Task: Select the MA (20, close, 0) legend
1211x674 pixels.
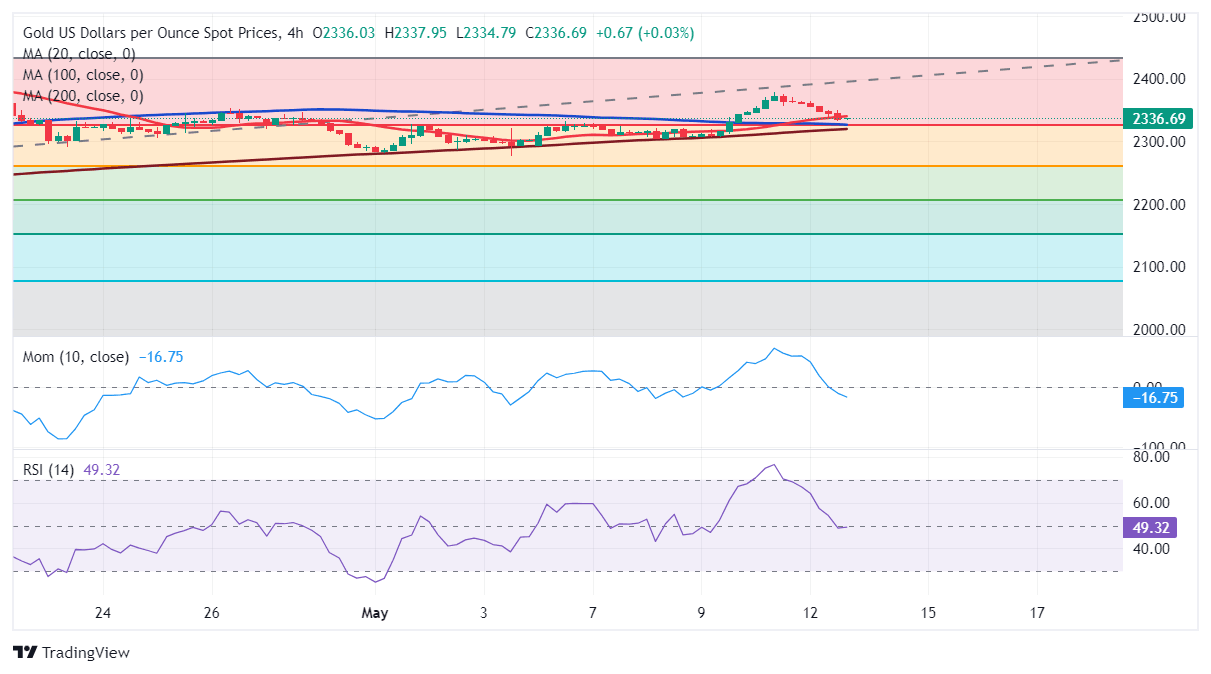Action: pos(79,54)
